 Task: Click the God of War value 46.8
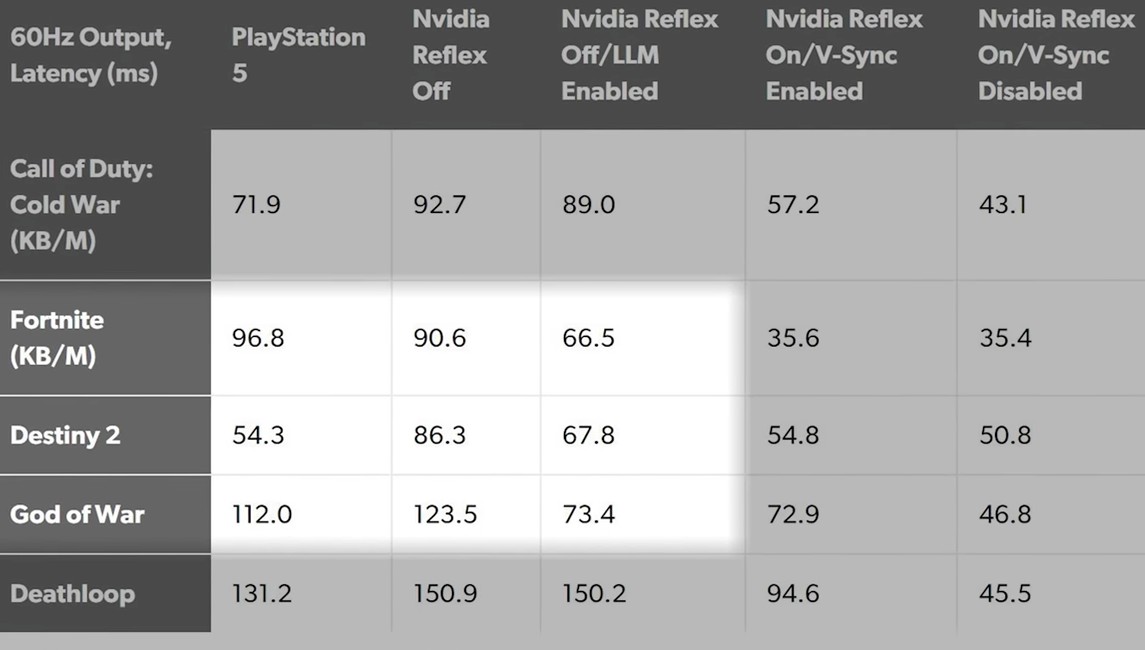[x=1004, y=514]
